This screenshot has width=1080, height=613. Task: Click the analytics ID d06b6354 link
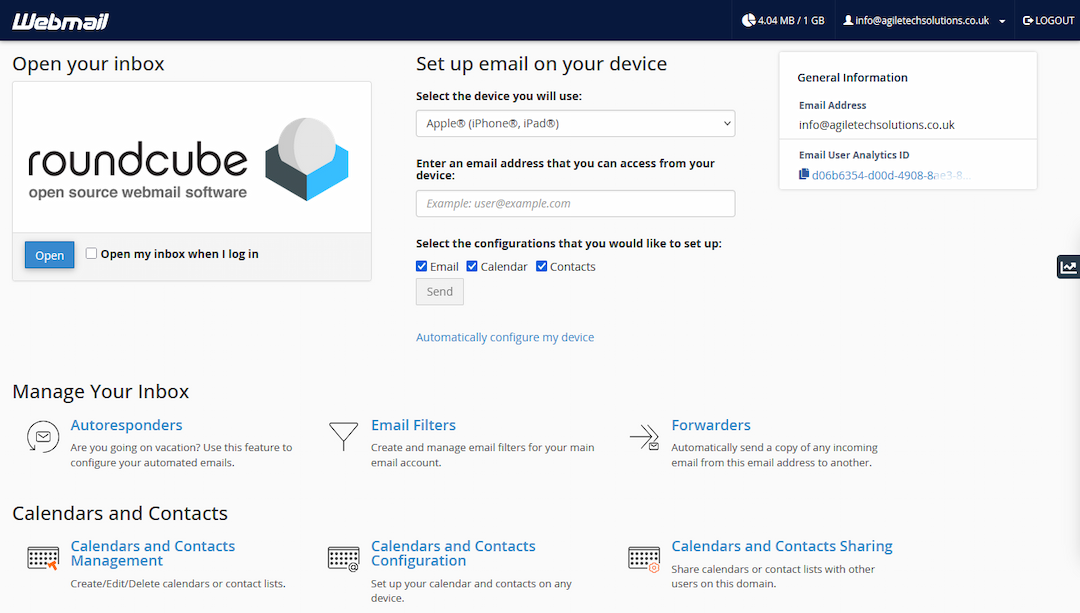pos(891,175)
